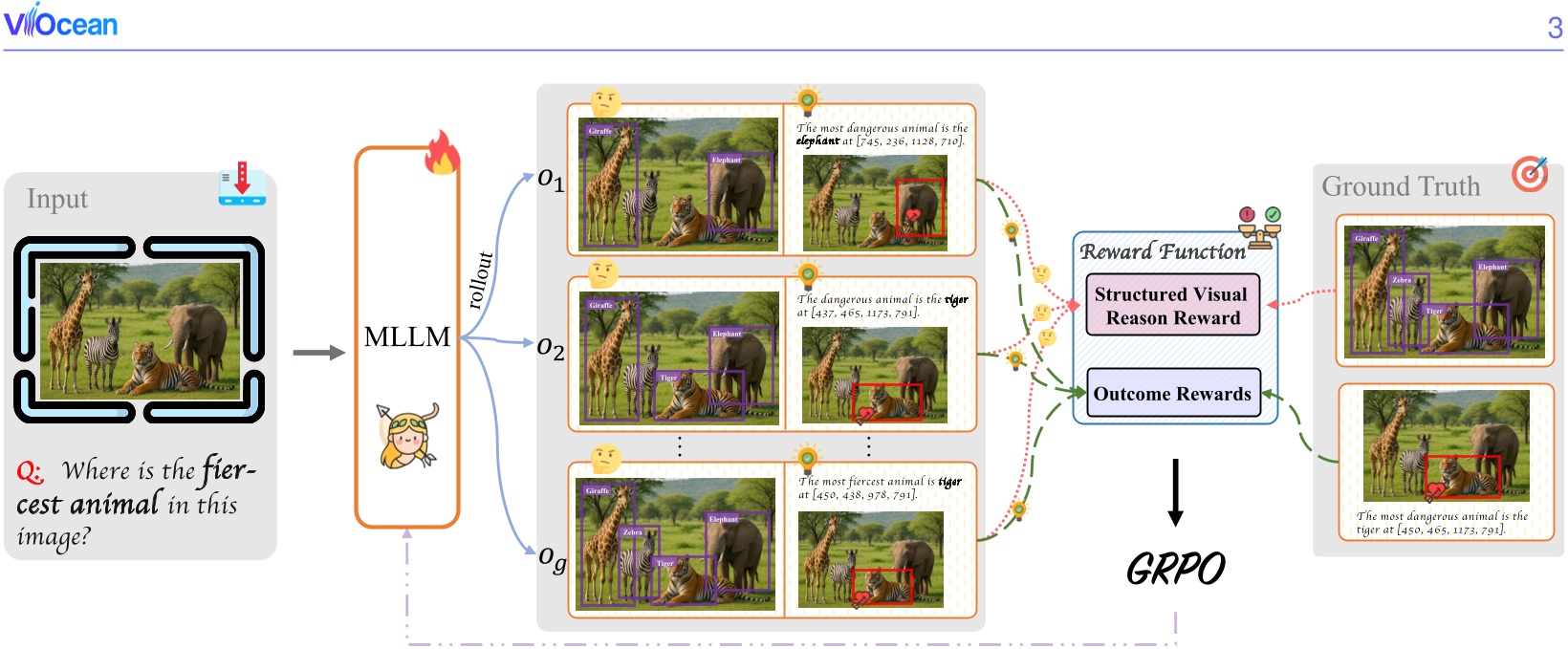Click the thinking face emoji on top rollout
This screenshot has height=649, width=1568.
click(605, 101)
